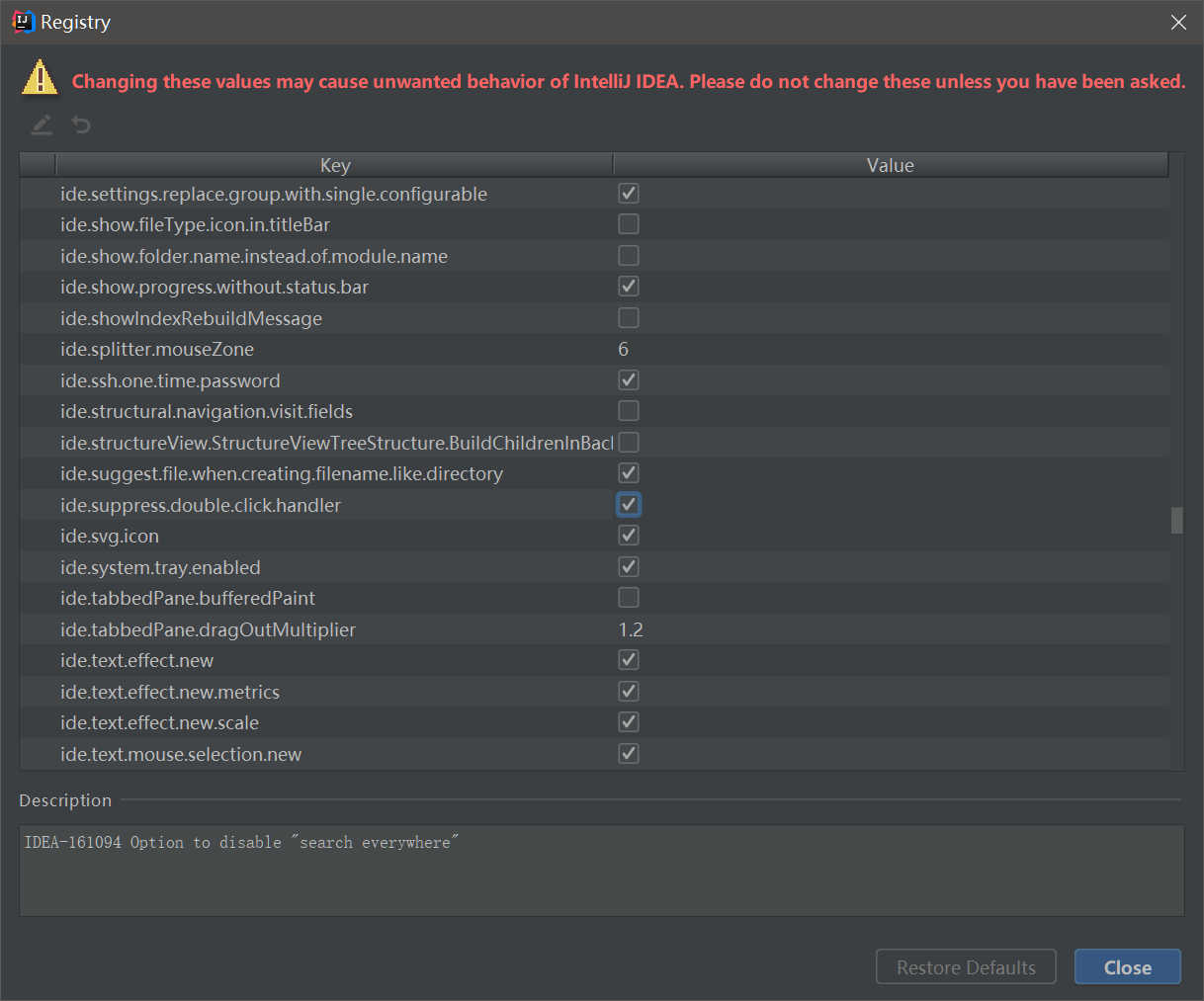Click the IntelliJ IDEA logo in title bar
1204x1001 pixels.
click(23, 22)
